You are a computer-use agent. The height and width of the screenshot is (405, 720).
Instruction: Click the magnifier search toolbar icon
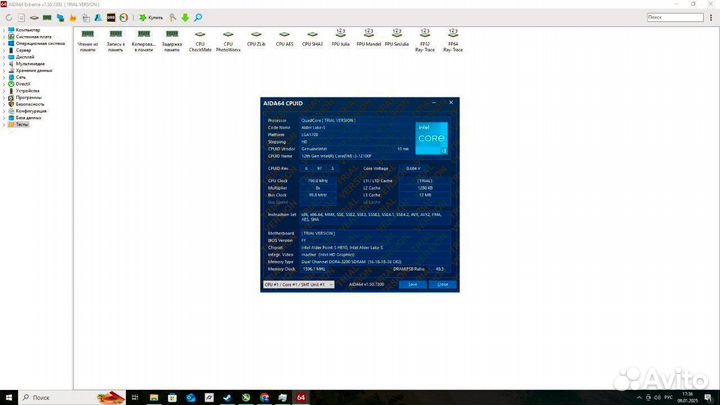click(x=198, y=17)
